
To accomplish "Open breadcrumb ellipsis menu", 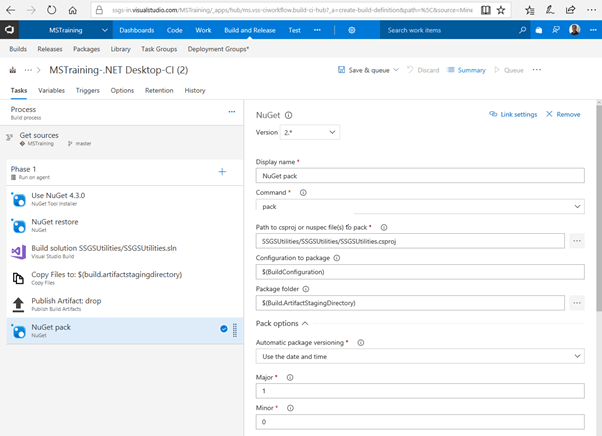I will tap(28, 70).
